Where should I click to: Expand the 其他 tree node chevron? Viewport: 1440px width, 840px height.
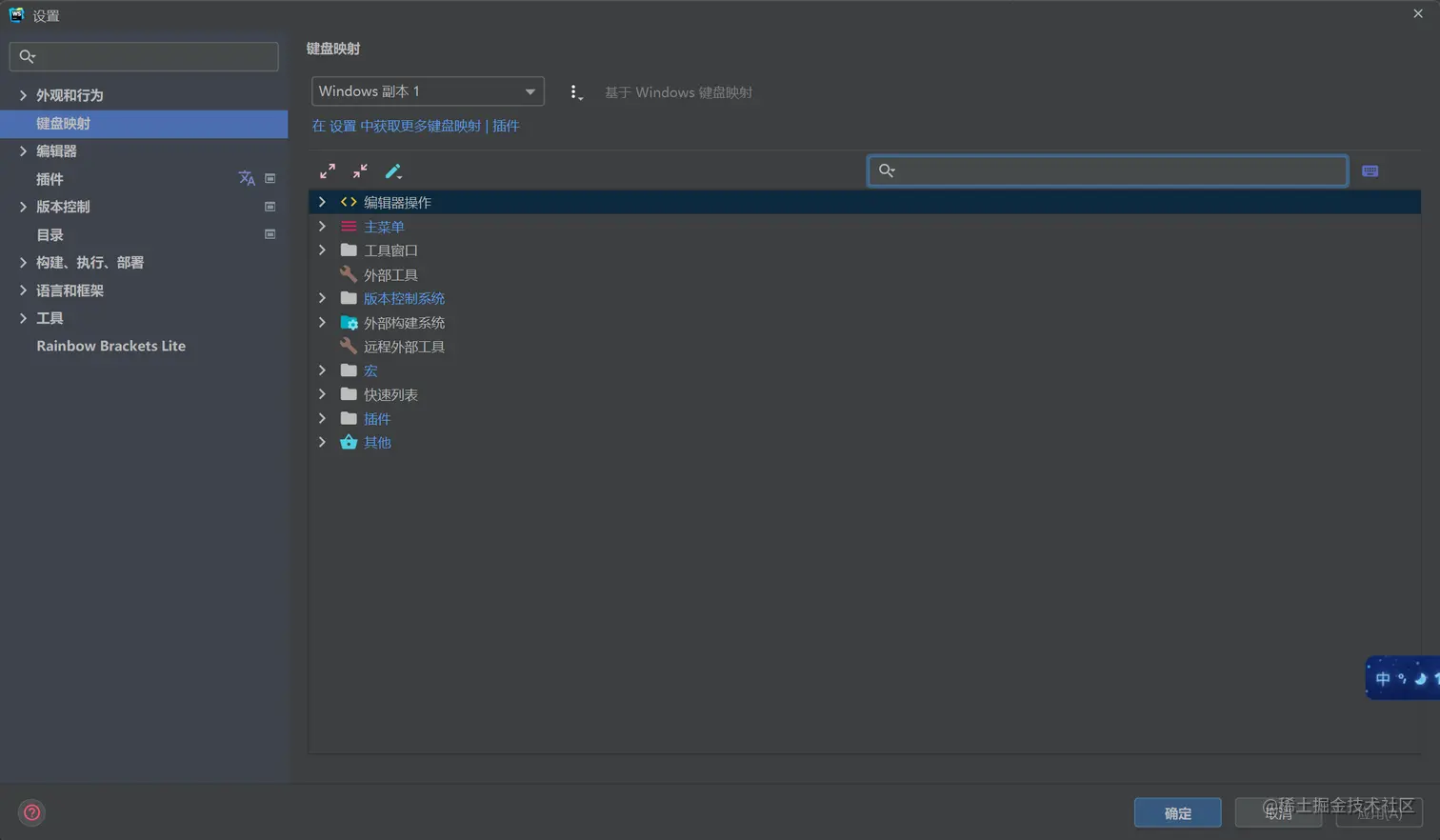tap(322, 442)
